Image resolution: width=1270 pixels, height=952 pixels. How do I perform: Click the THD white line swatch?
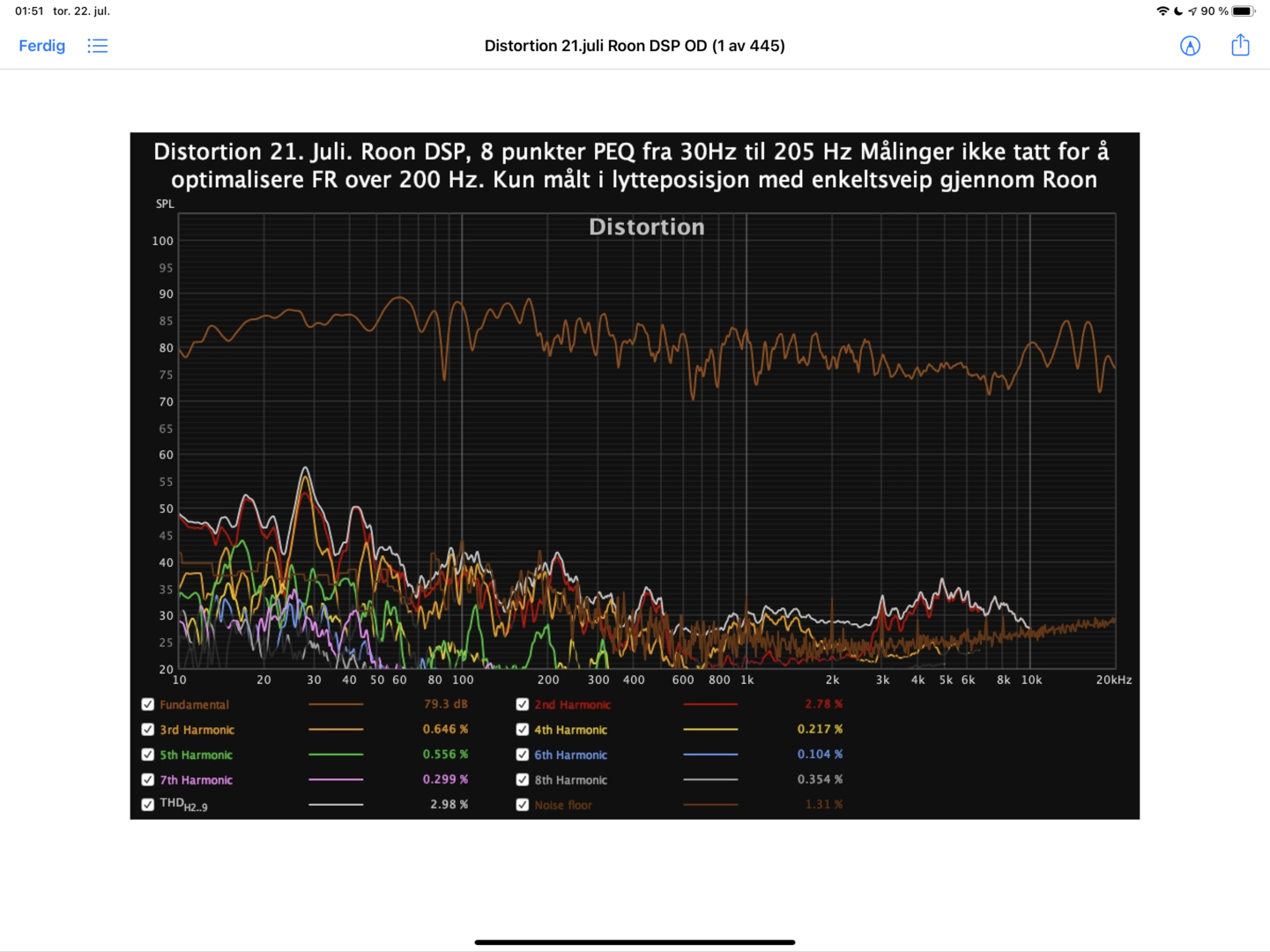336,805
